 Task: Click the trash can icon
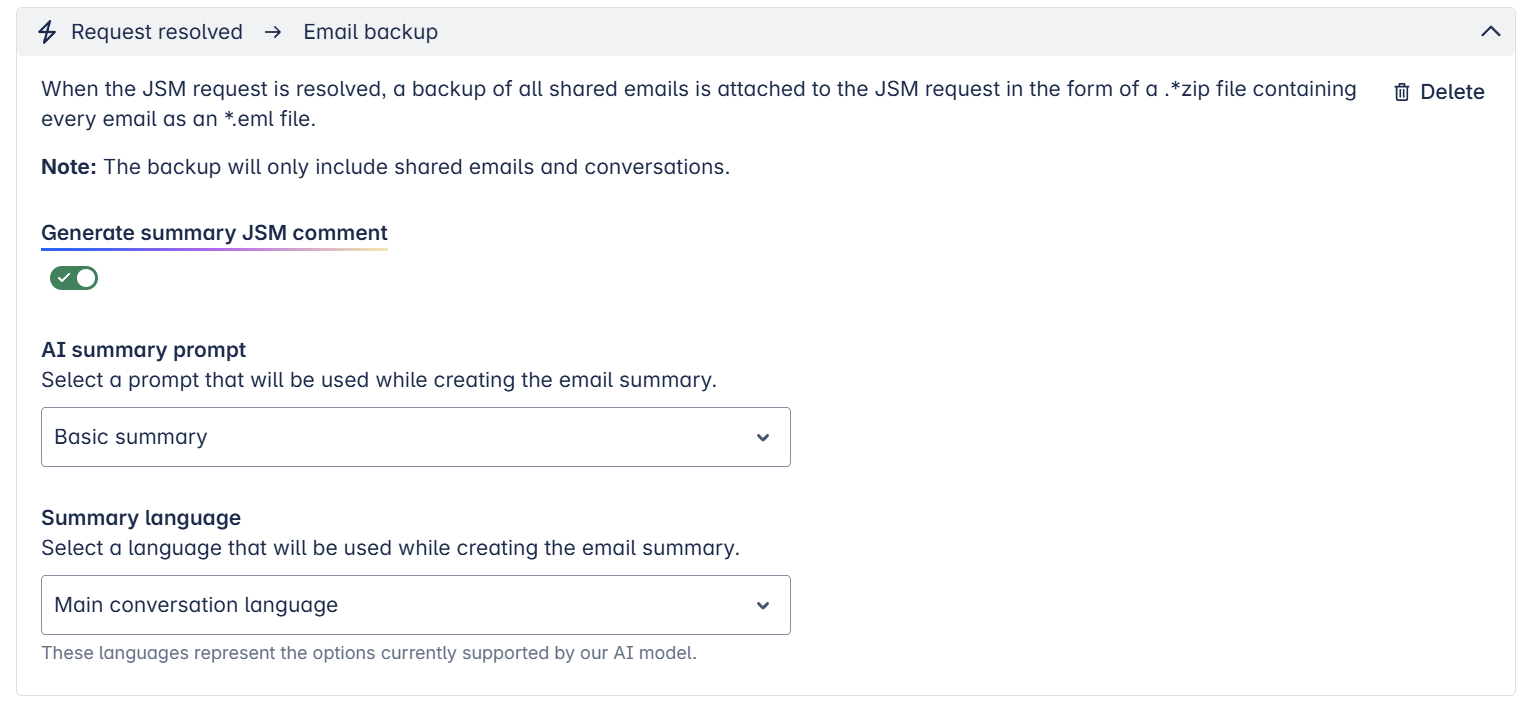pos(1402,92)
